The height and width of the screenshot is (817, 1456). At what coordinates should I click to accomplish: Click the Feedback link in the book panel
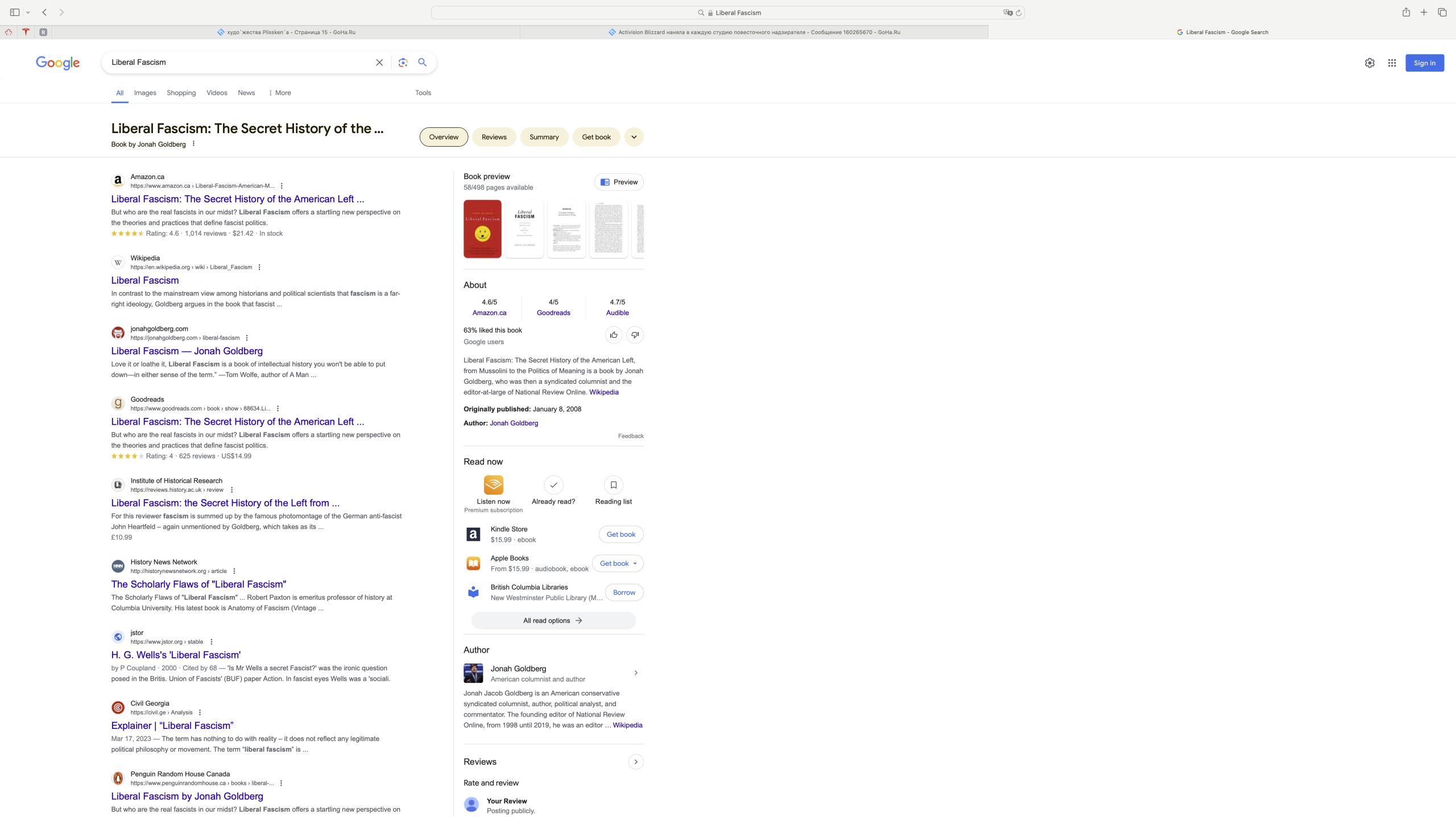631,436
